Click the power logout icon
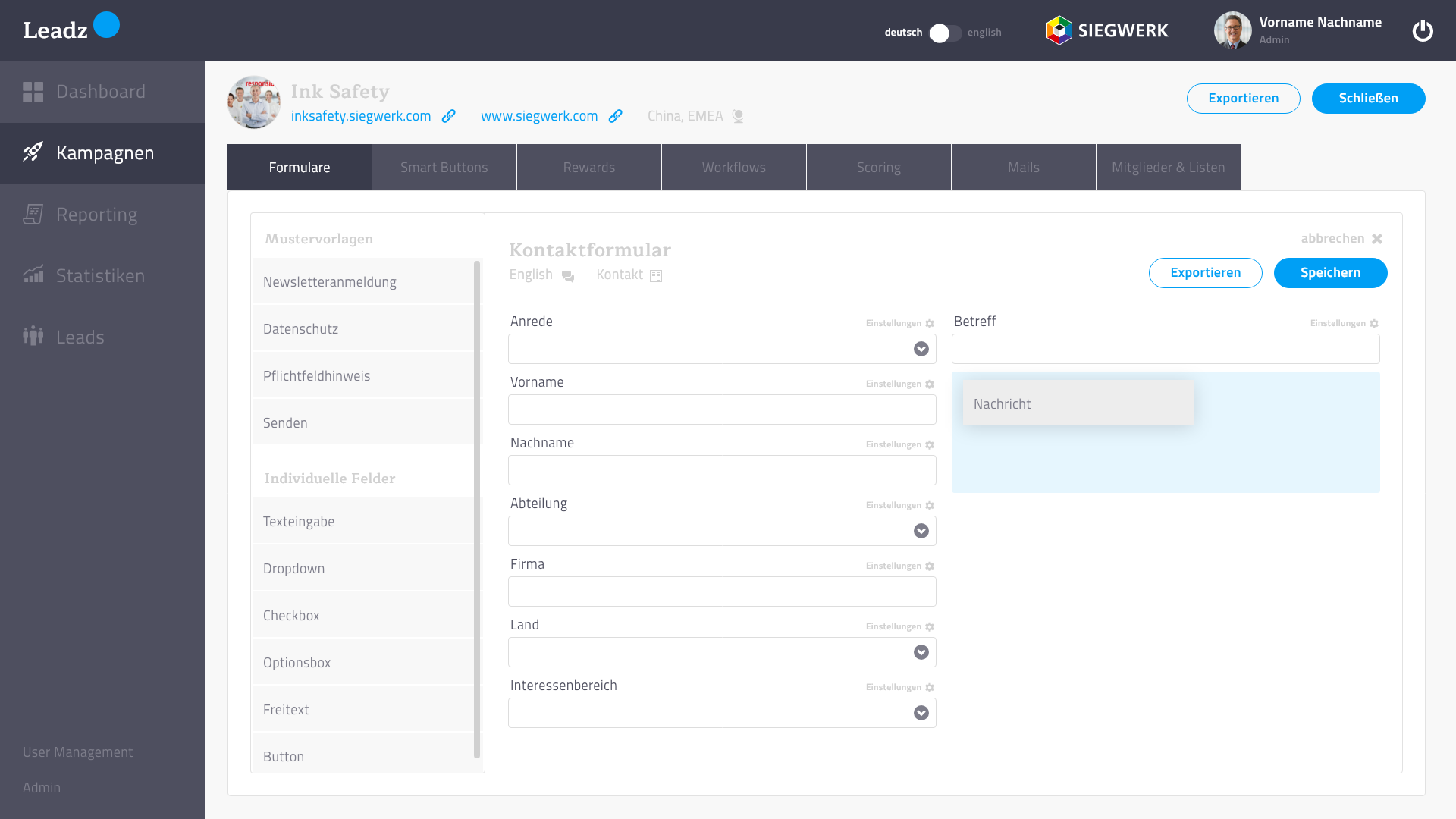 click(1423, 31)
